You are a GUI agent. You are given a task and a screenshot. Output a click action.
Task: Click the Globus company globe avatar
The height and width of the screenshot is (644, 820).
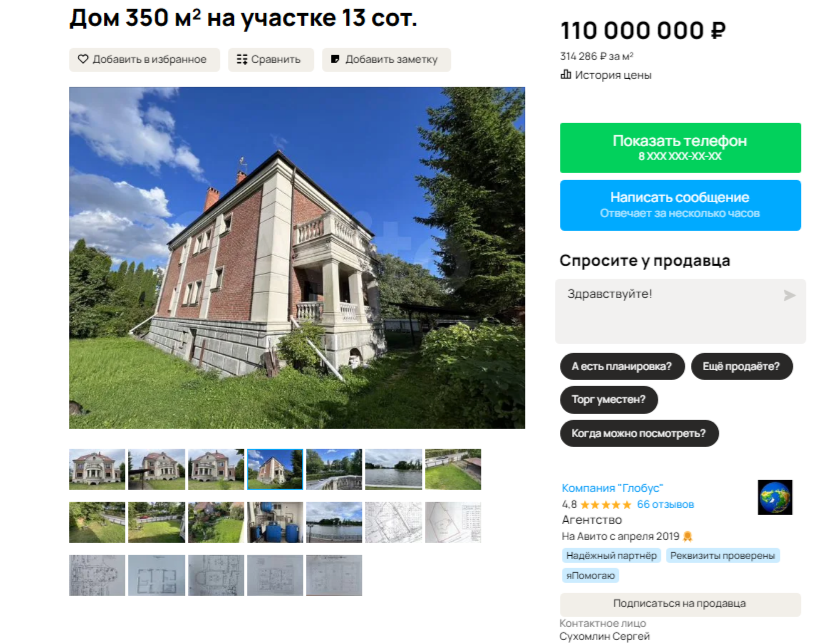775,498
